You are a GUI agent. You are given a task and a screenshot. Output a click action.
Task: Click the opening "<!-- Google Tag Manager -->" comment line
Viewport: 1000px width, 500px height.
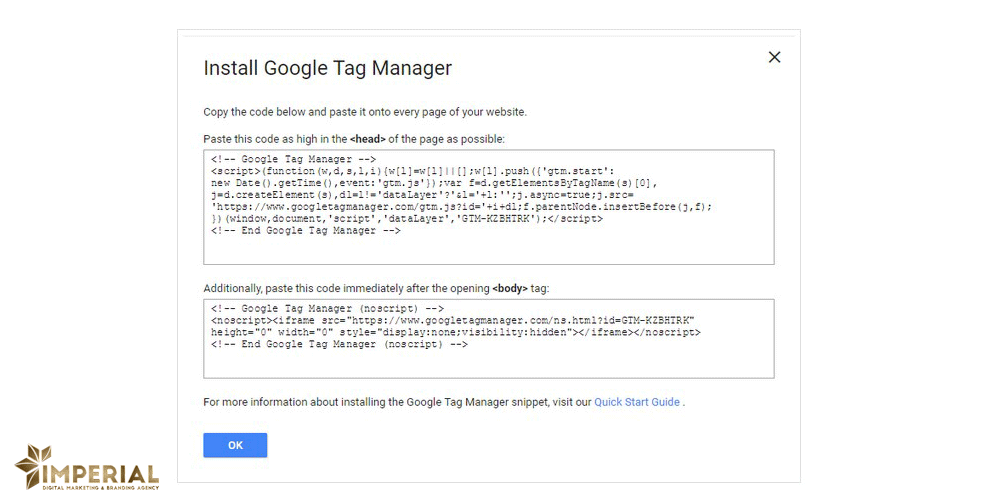point(293,159)
